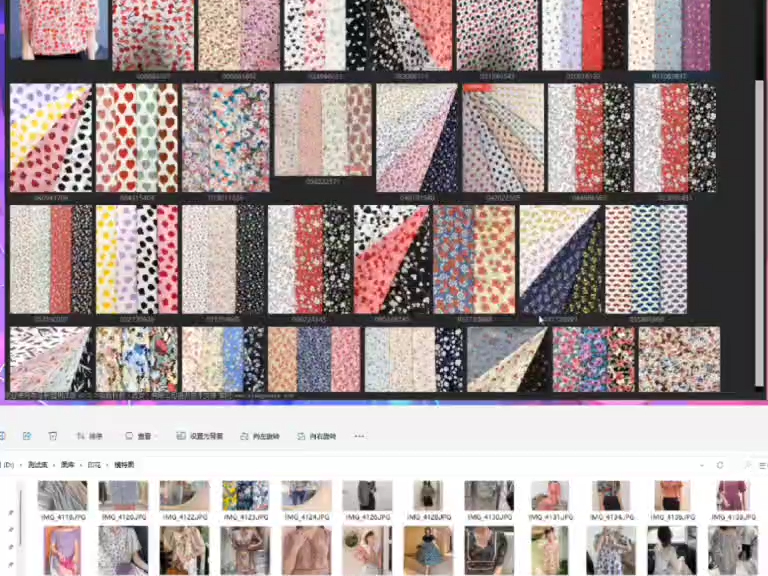The height and width of the screenshot is (576, 768).
Task: Select purple top on orange background photo
Action: click(x=62, y=551)
